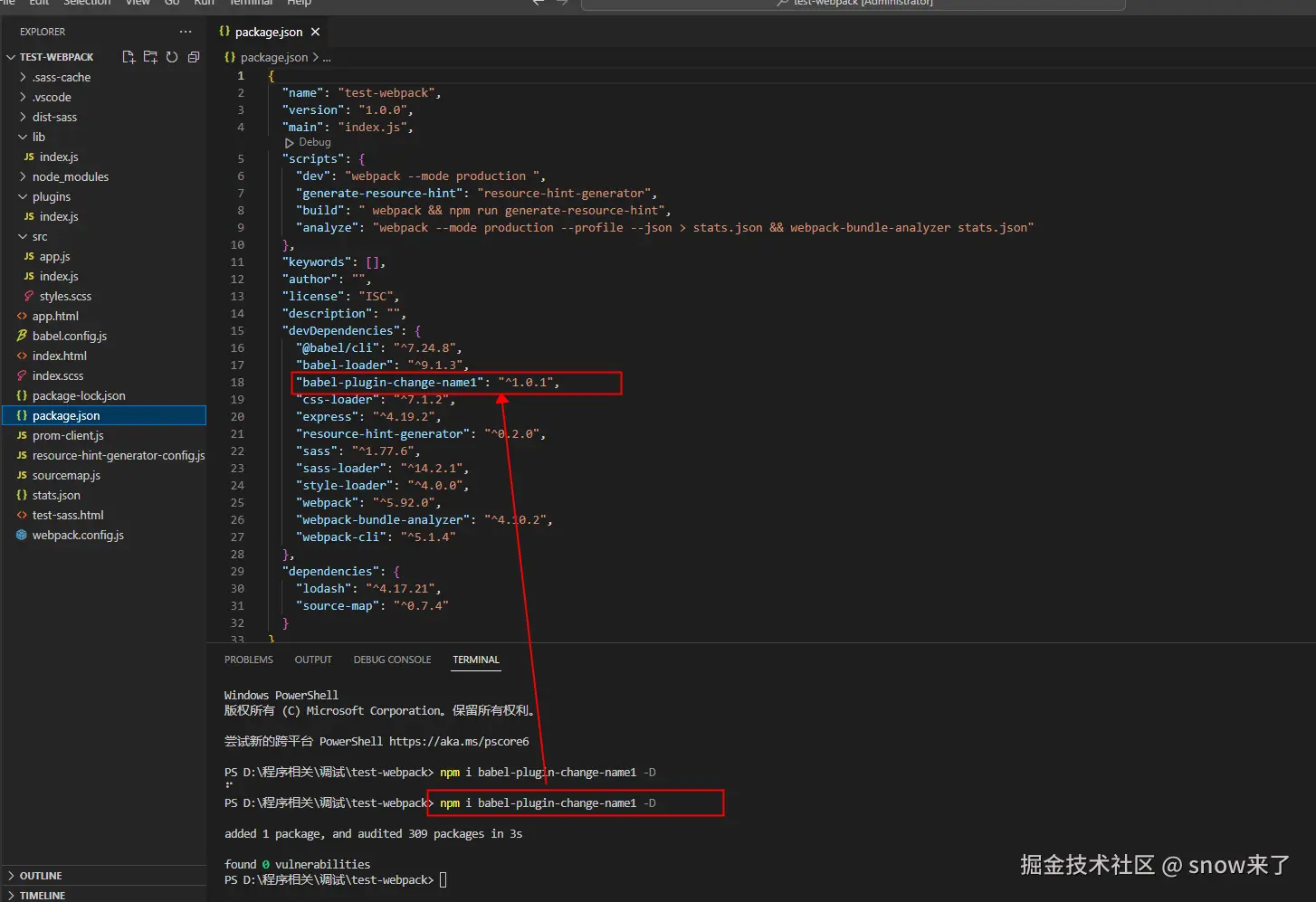The height and width of the screenshot is (902, 1316).
Task: Collapse the lib folder
Action: click(x=23, y=137)
